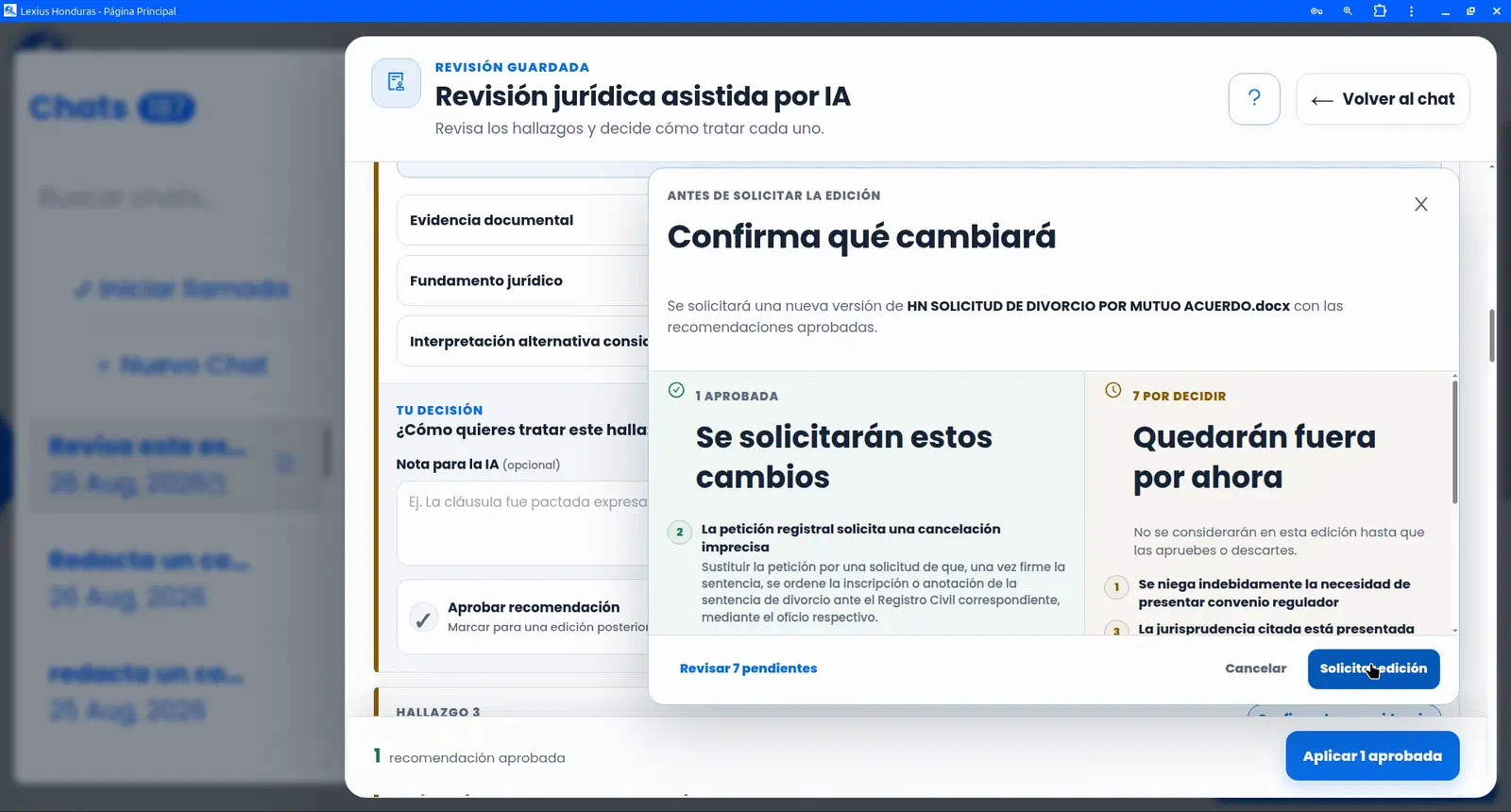Click the number 1 badge of pending finding
The image size is (1511, 812).
click(x=1116, y=586)
